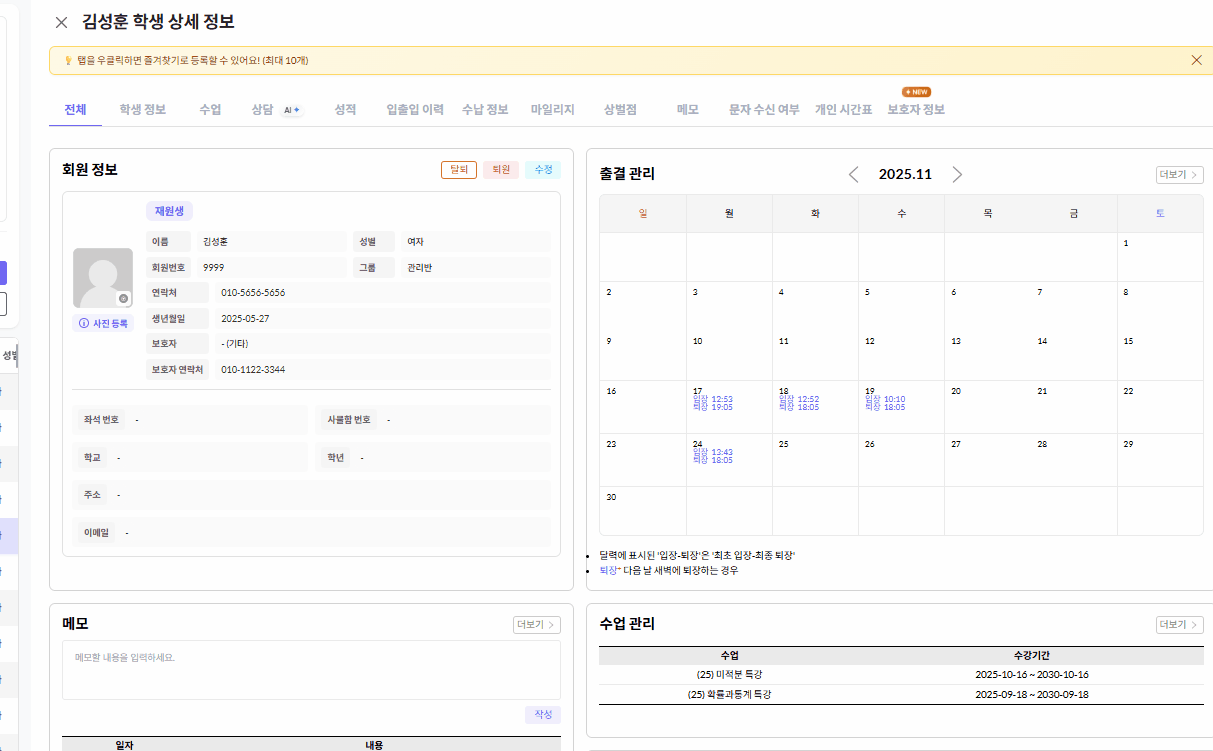
Task: Dismiss the yellow favorites tip banner
Action: click(1196, 60)
